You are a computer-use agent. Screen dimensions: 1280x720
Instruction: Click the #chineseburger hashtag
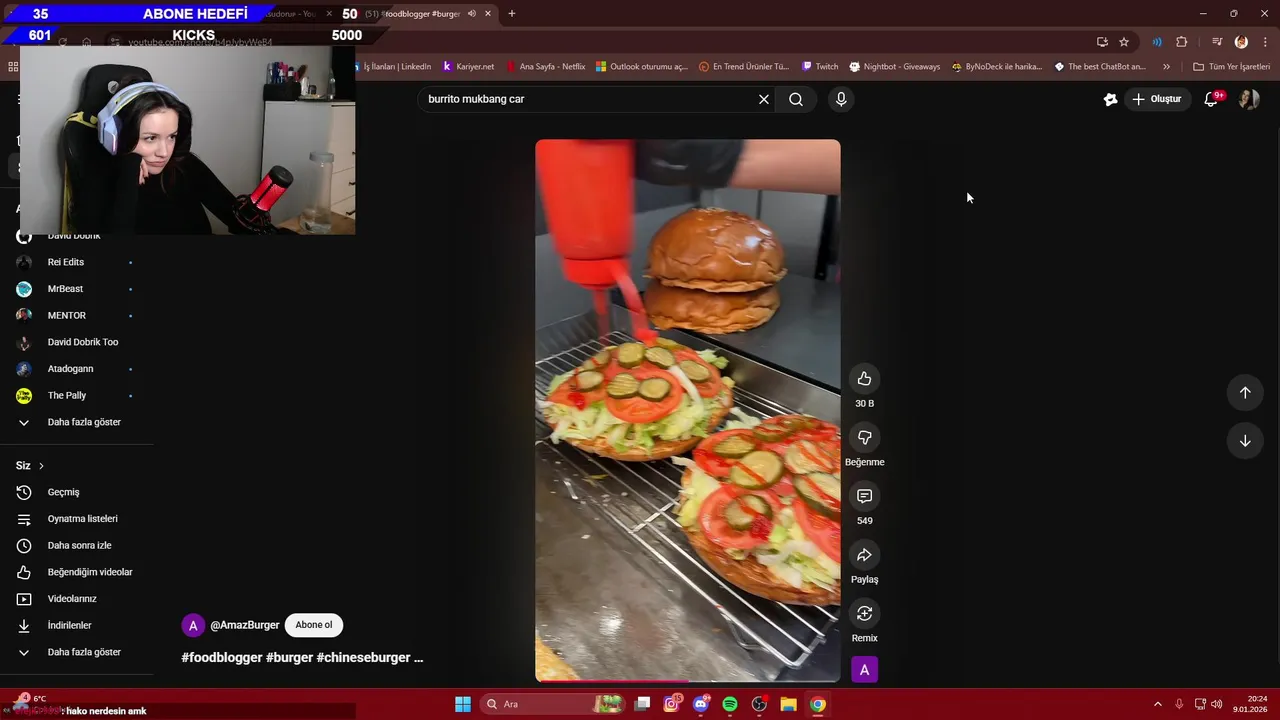click(363, 657)
